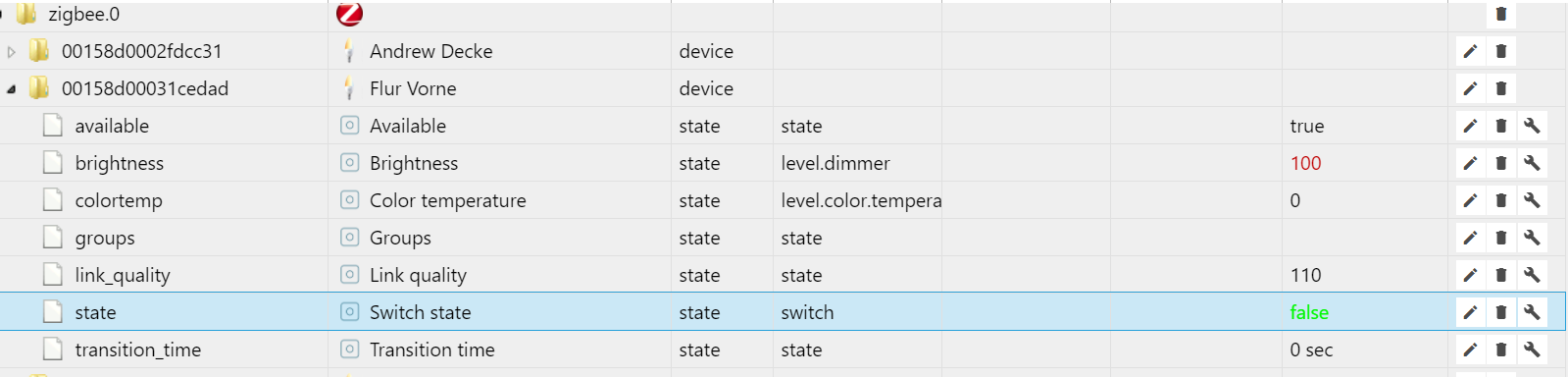Delete the Flur Vorne device entry

(1500, 88)
